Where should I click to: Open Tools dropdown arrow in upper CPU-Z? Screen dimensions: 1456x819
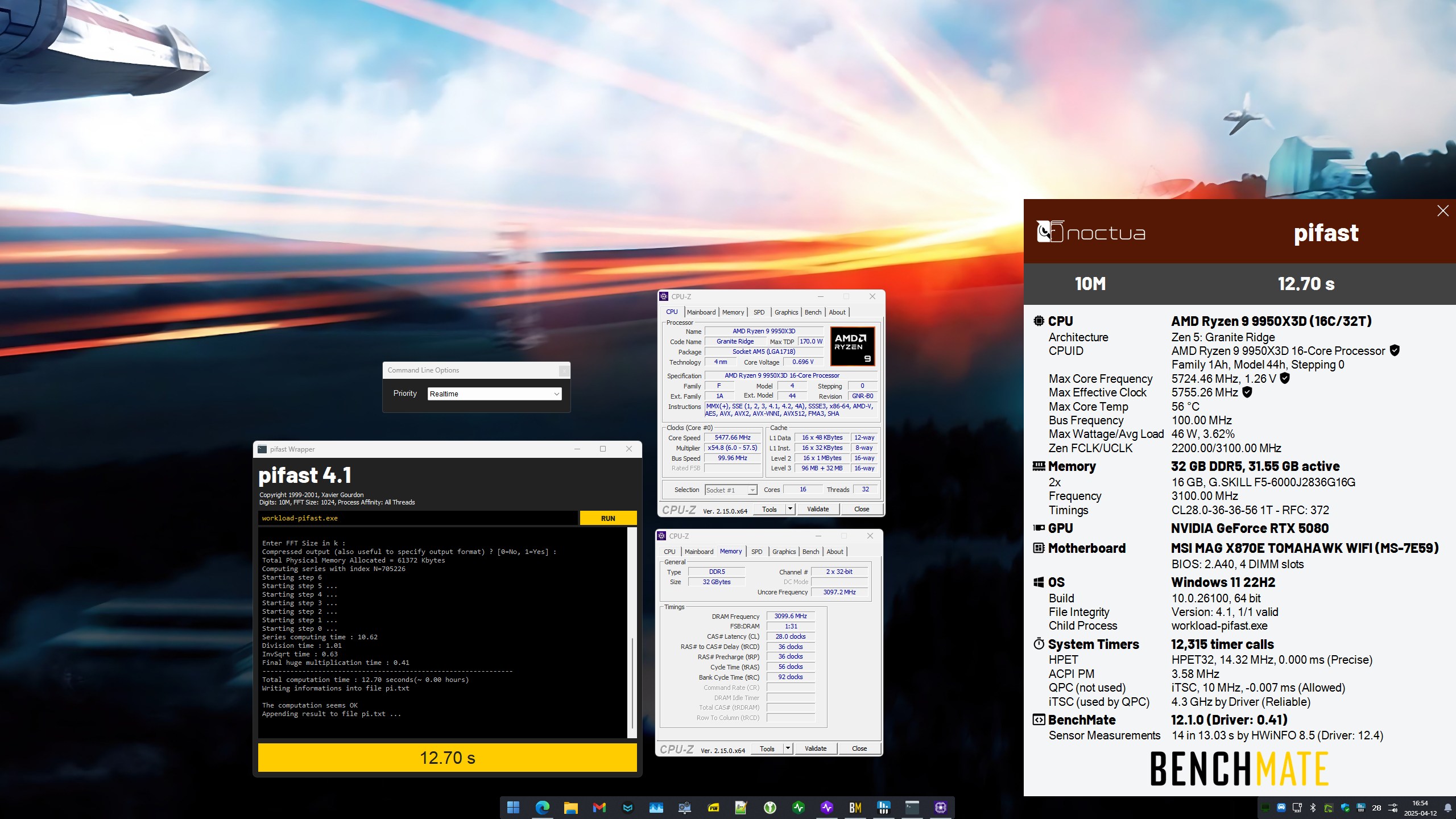pos(790,509)
